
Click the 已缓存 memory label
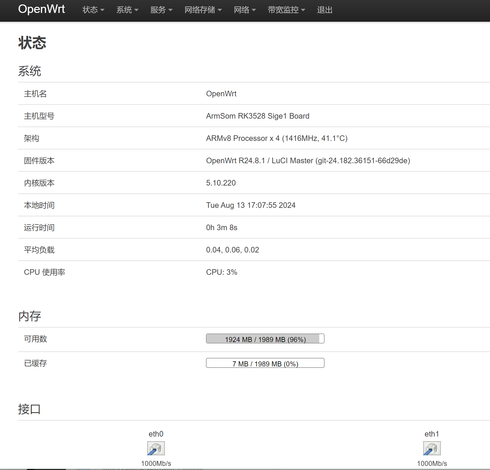35,363
